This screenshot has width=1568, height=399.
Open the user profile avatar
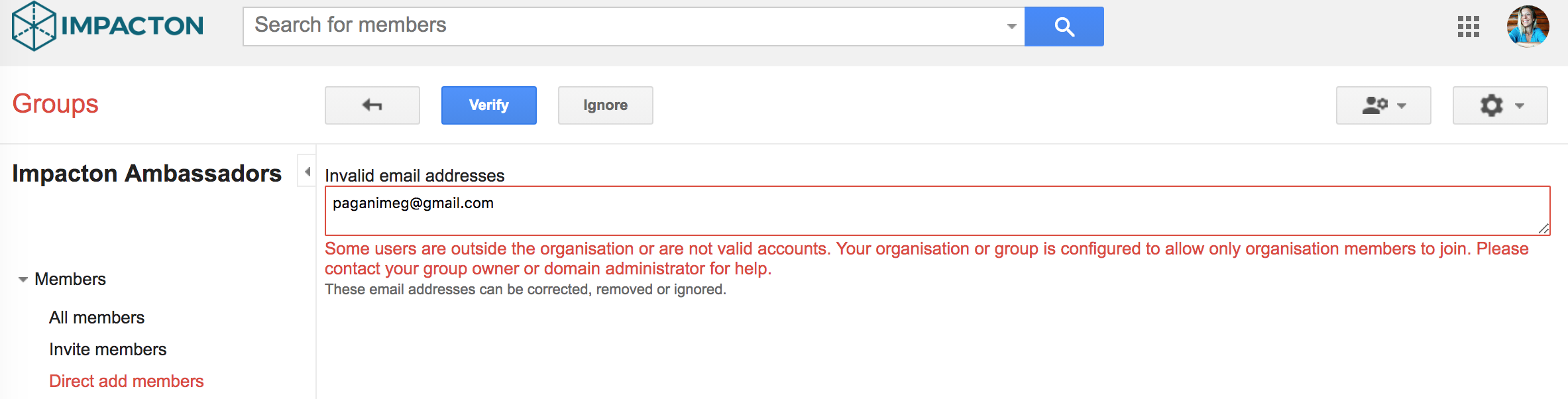pos(1528,27)
